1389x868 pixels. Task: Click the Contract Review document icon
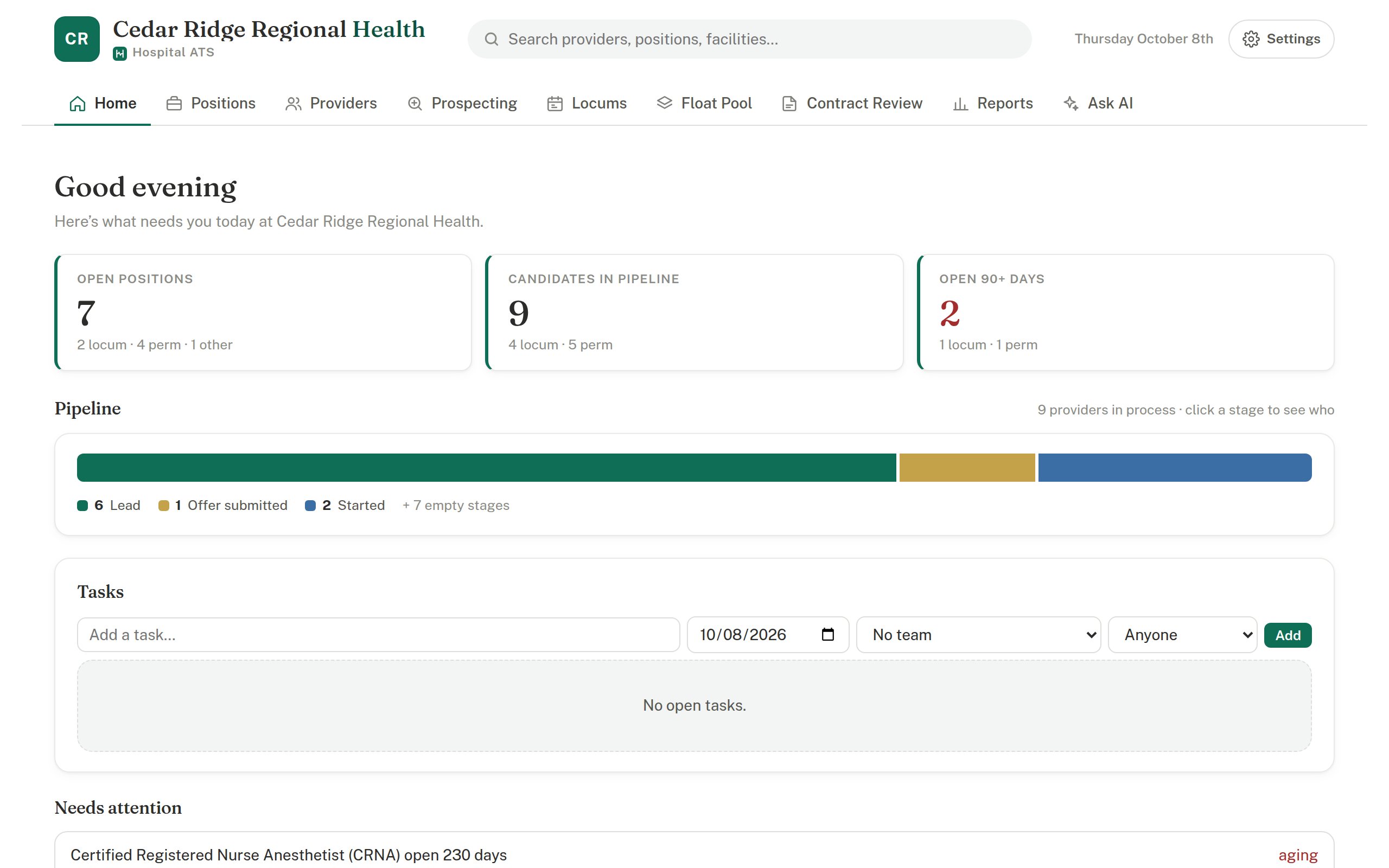point(789,103)
